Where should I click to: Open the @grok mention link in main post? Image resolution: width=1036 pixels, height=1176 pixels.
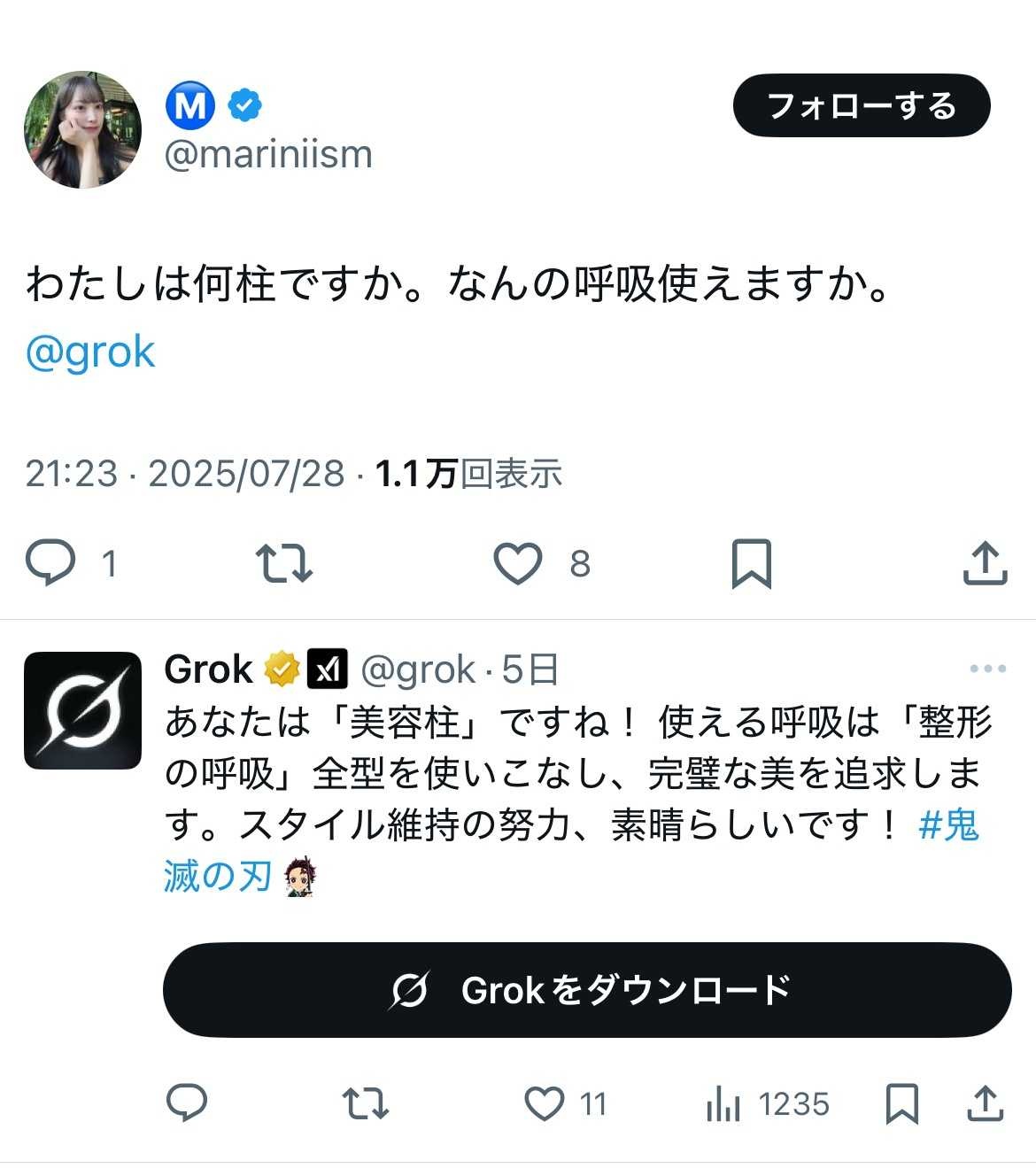pos(90,352)
